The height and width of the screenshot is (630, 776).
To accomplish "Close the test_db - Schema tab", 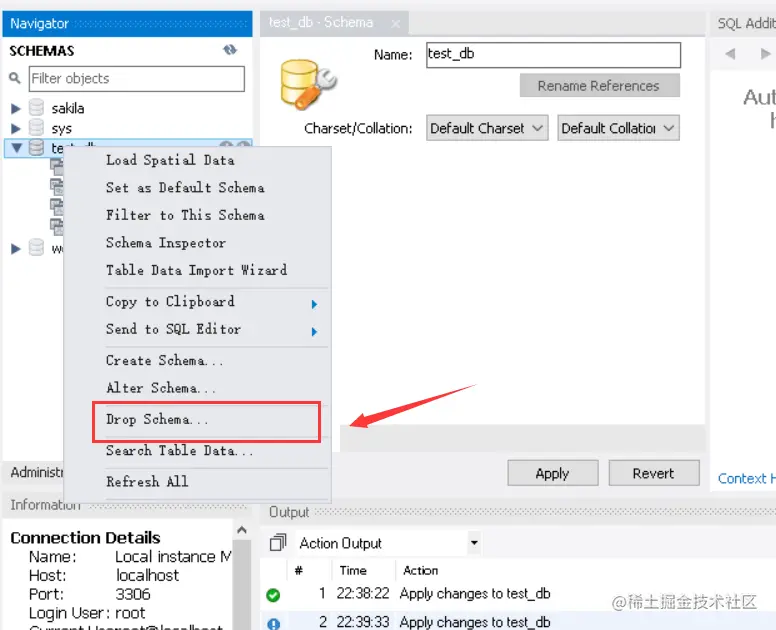I will 395,23.
